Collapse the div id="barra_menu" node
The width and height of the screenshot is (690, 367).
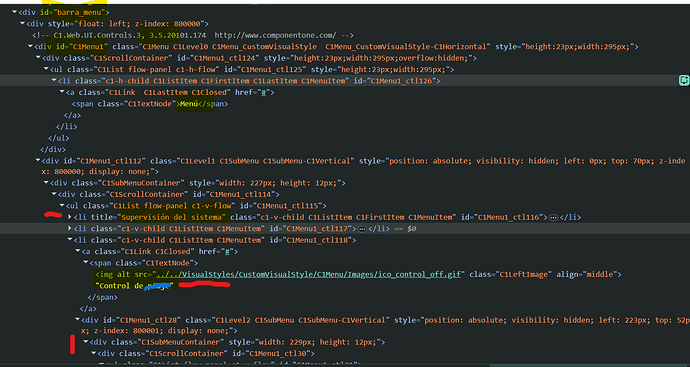(15, 12)
